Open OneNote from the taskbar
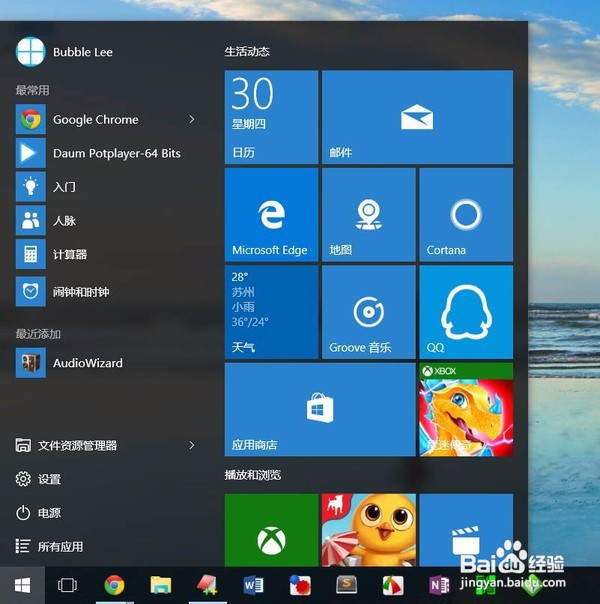Viewport: 600px width, 604px height. click(x=439, y=586)
